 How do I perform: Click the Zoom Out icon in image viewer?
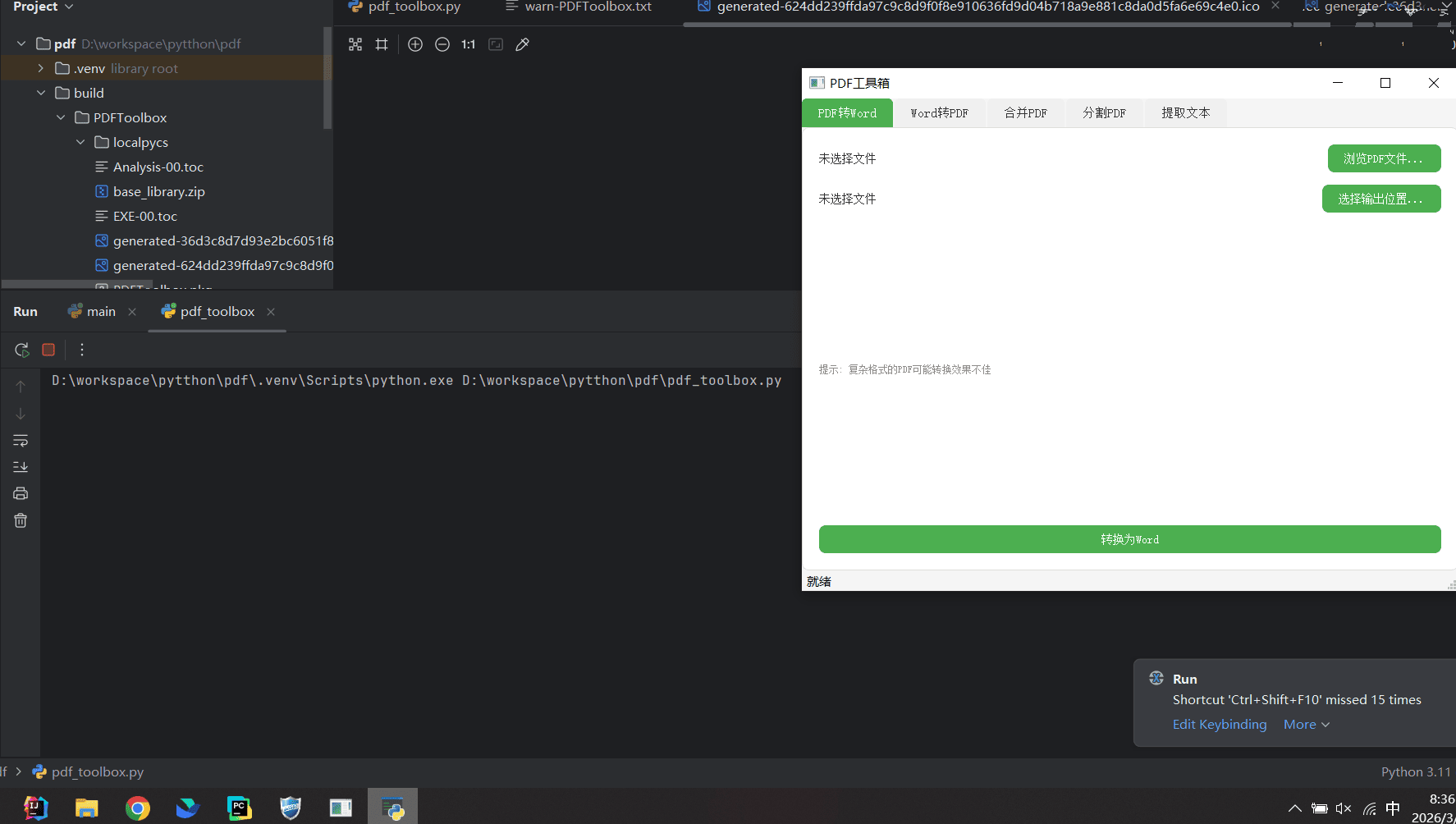tap(442, 44)
